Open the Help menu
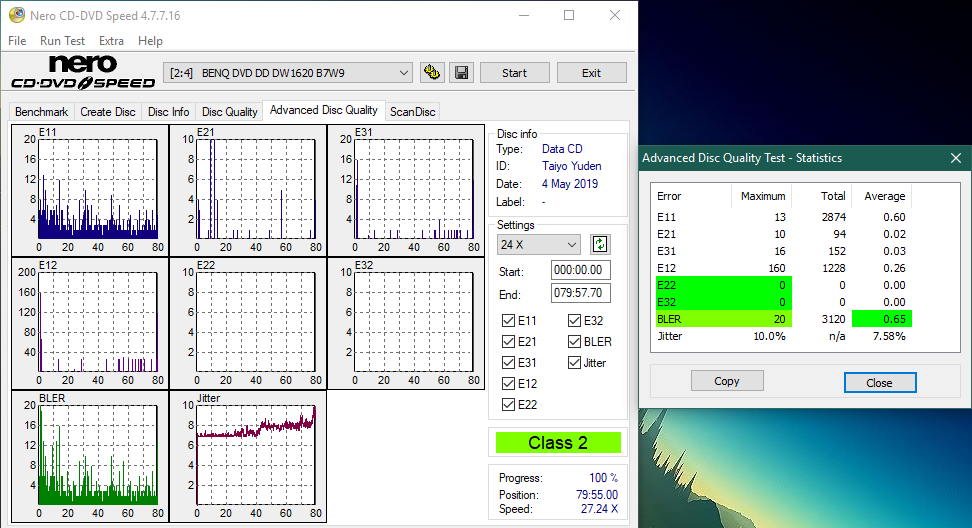 tap(150, 41)
